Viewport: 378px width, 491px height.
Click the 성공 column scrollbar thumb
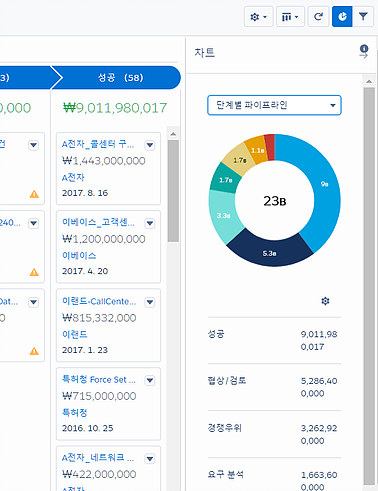[173, 191]
